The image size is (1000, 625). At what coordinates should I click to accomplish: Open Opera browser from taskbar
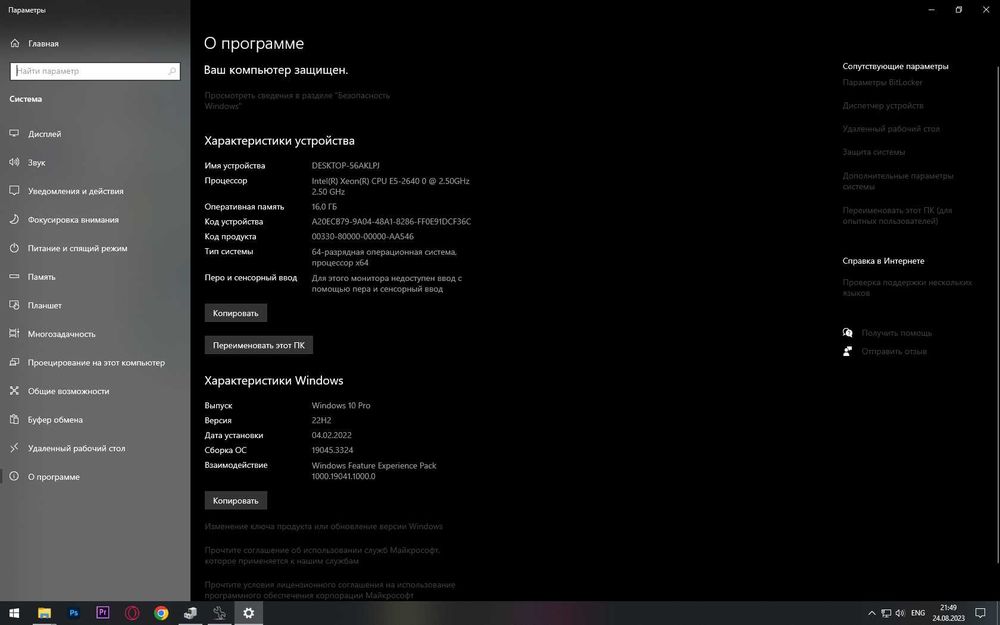pos(132,613)
